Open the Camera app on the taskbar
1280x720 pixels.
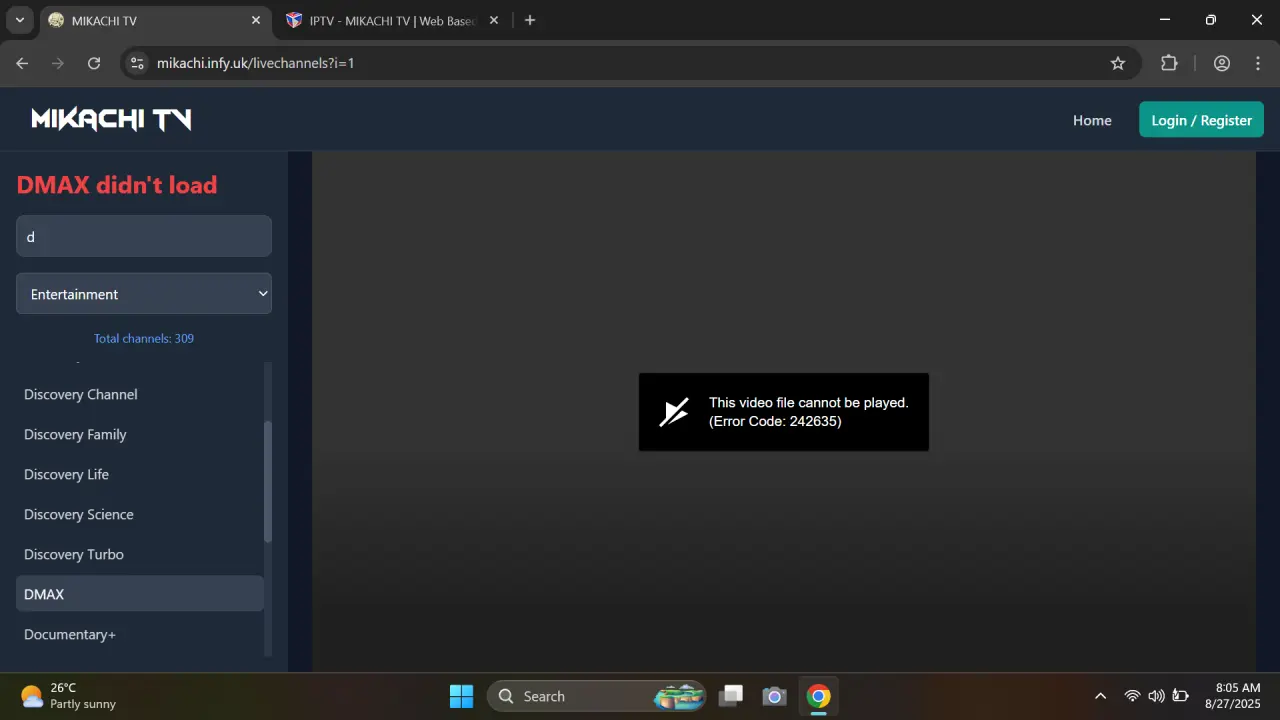click(x=773, y=696)
